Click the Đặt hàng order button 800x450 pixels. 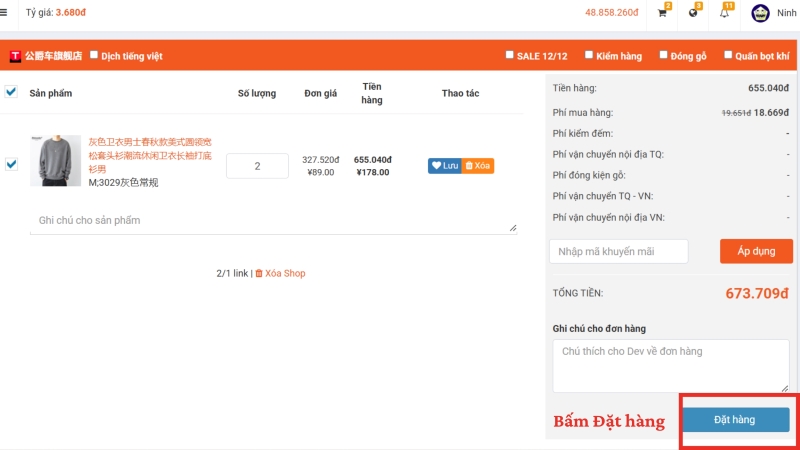click(x=735, y=420)
